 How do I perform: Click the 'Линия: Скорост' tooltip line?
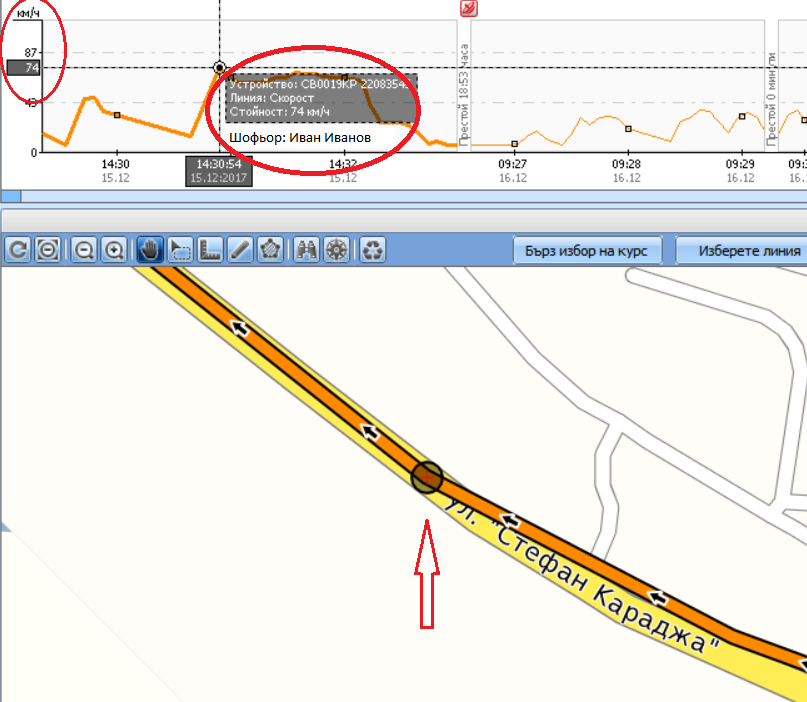[x=272, y=98]
